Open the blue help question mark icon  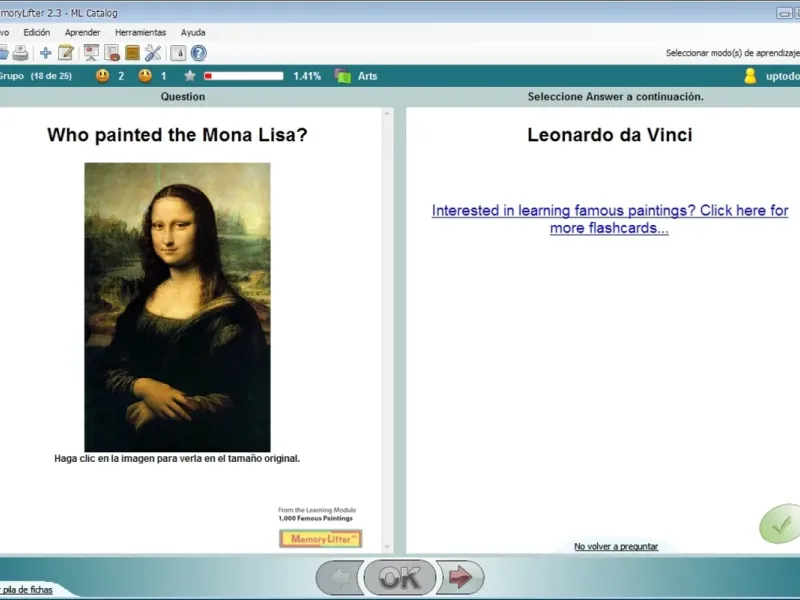click(198, 53)
